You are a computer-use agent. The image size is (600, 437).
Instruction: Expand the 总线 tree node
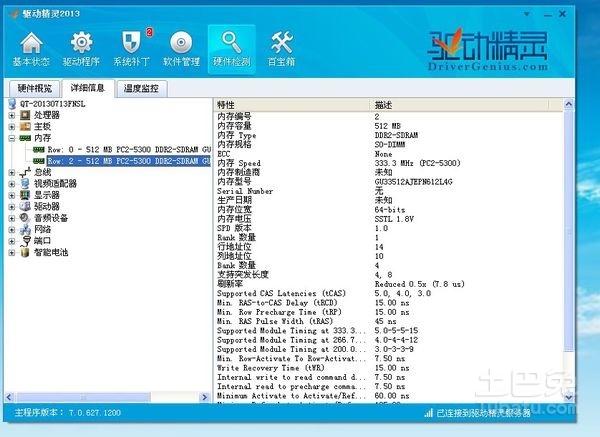coord(12,173)
